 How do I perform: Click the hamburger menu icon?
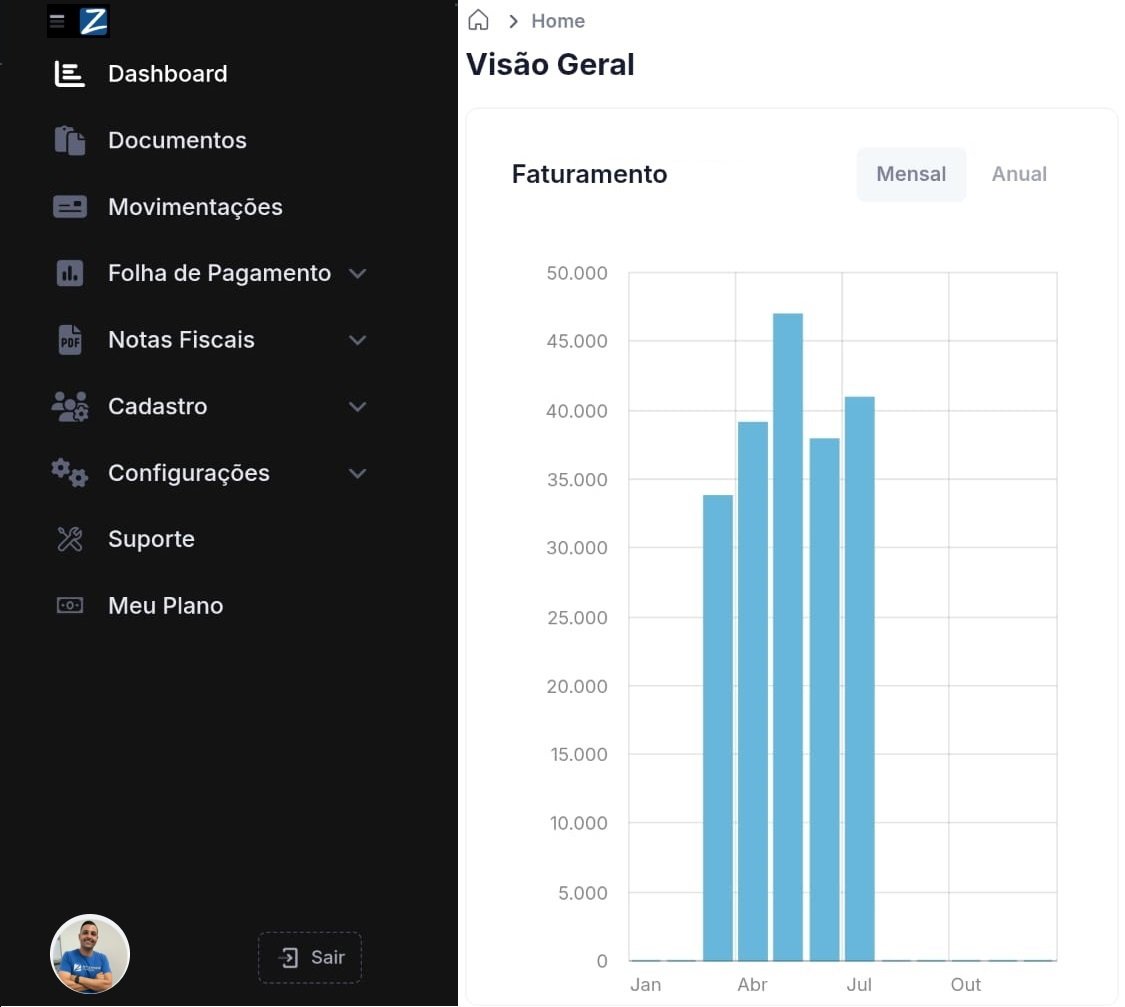tap(57, 21)
